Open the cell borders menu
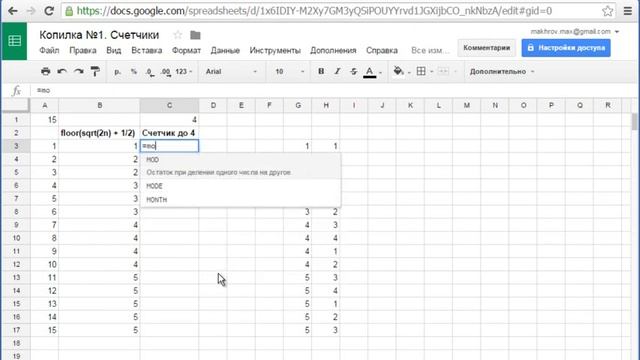 coord(421,71)
